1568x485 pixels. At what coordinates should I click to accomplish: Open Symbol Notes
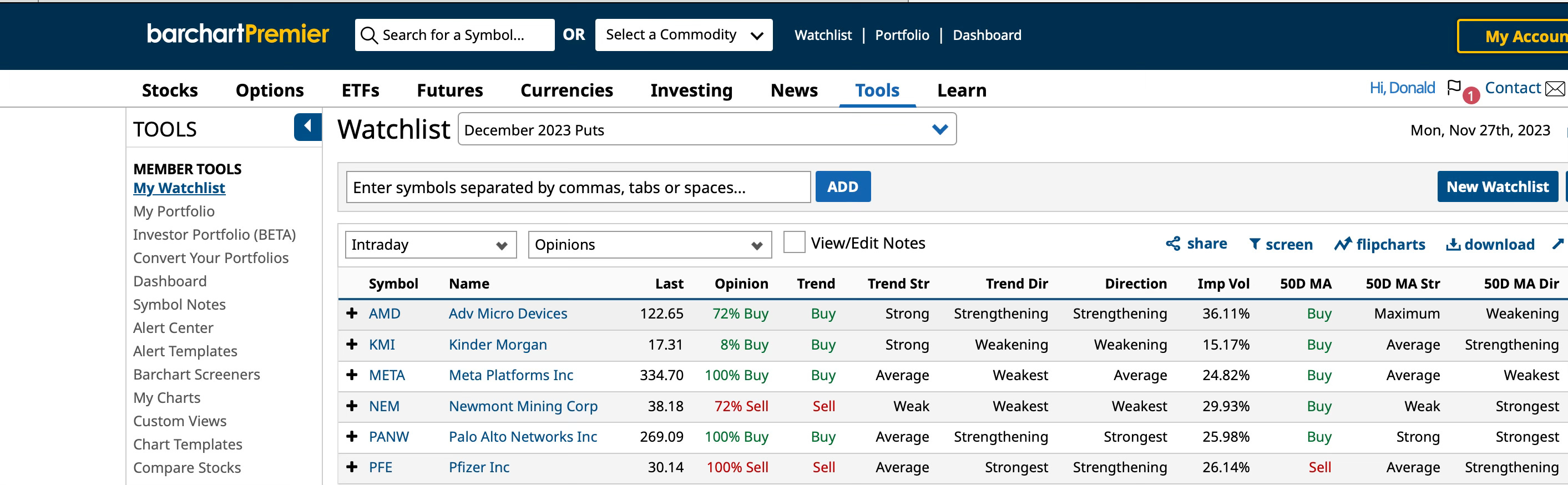click(x=179, y=304)
